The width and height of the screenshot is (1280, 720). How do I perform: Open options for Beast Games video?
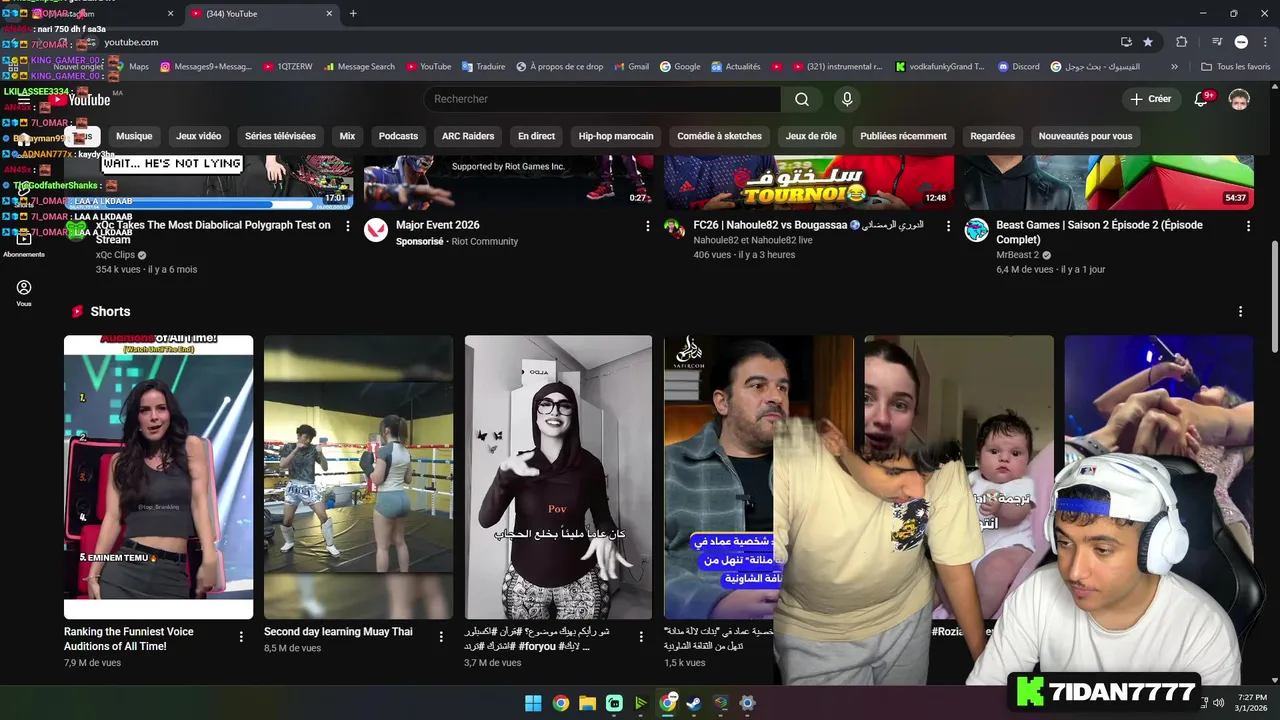[x=1248, y=226]
